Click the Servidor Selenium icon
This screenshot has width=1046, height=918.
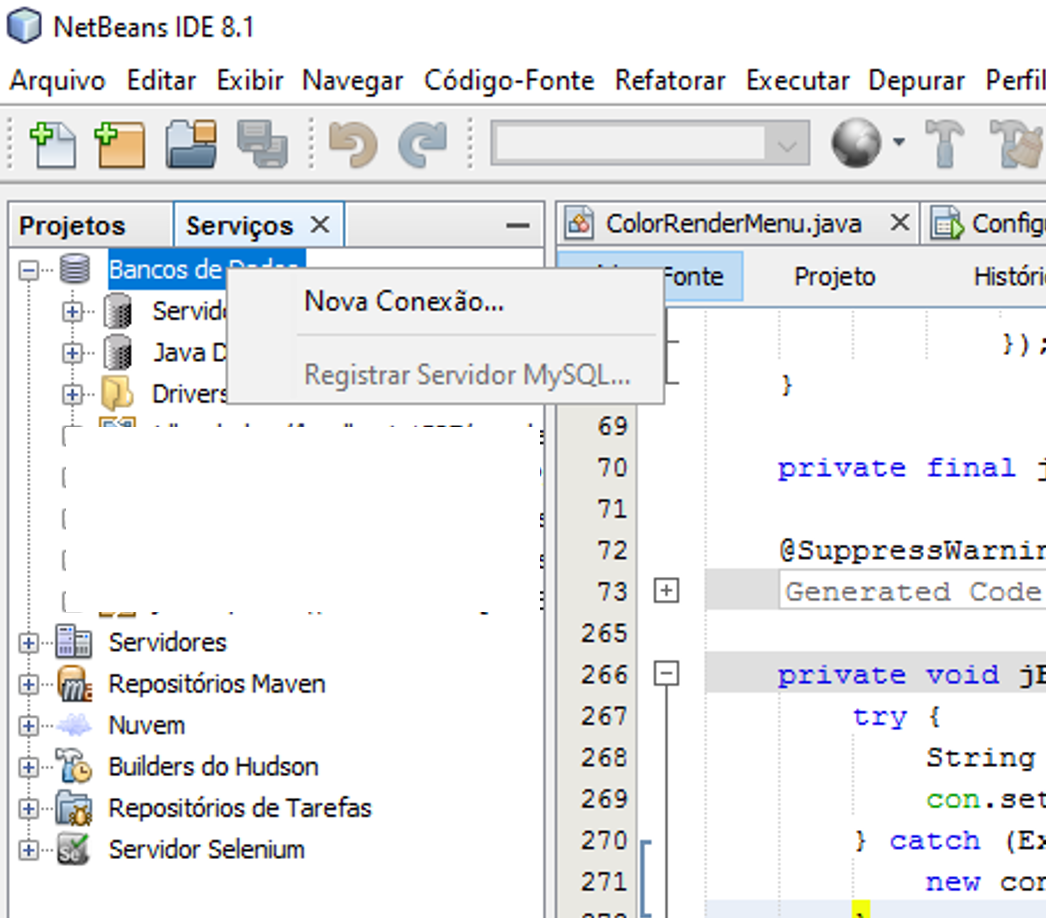tap(73, 849)
